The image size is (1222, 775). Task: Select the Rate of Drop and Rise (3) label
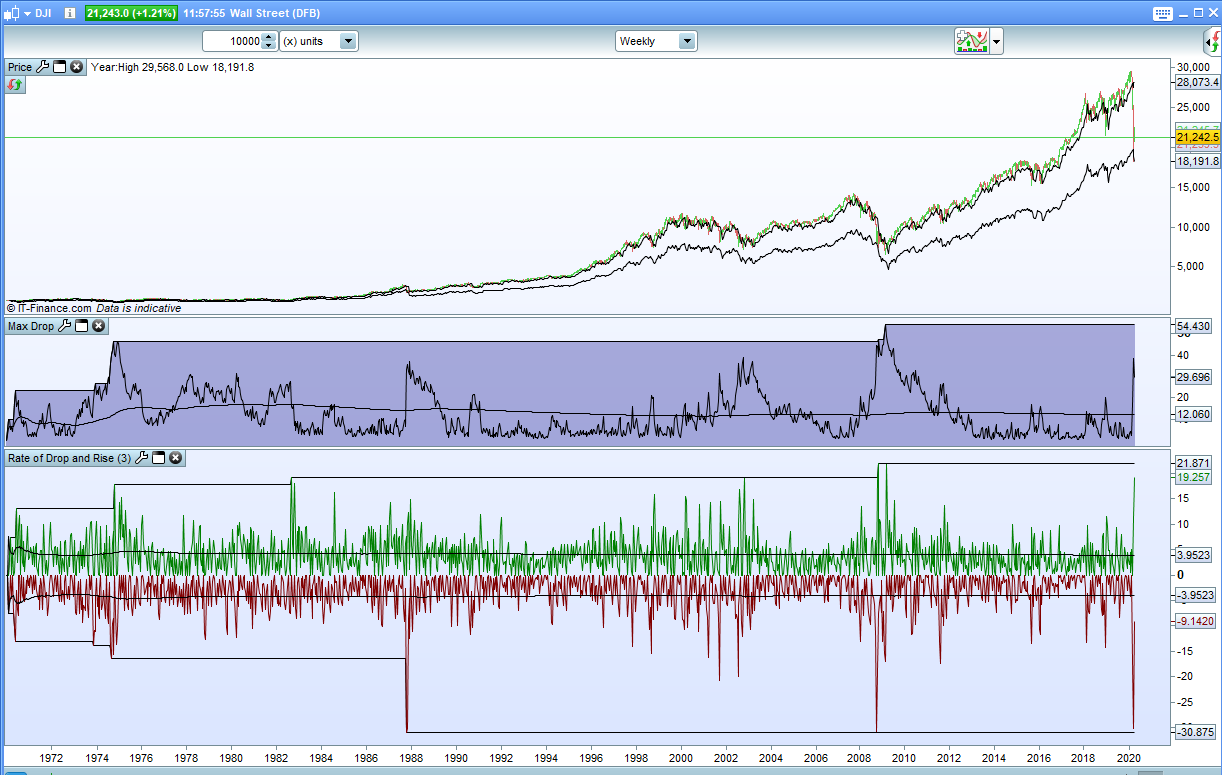tap(70, 458)
